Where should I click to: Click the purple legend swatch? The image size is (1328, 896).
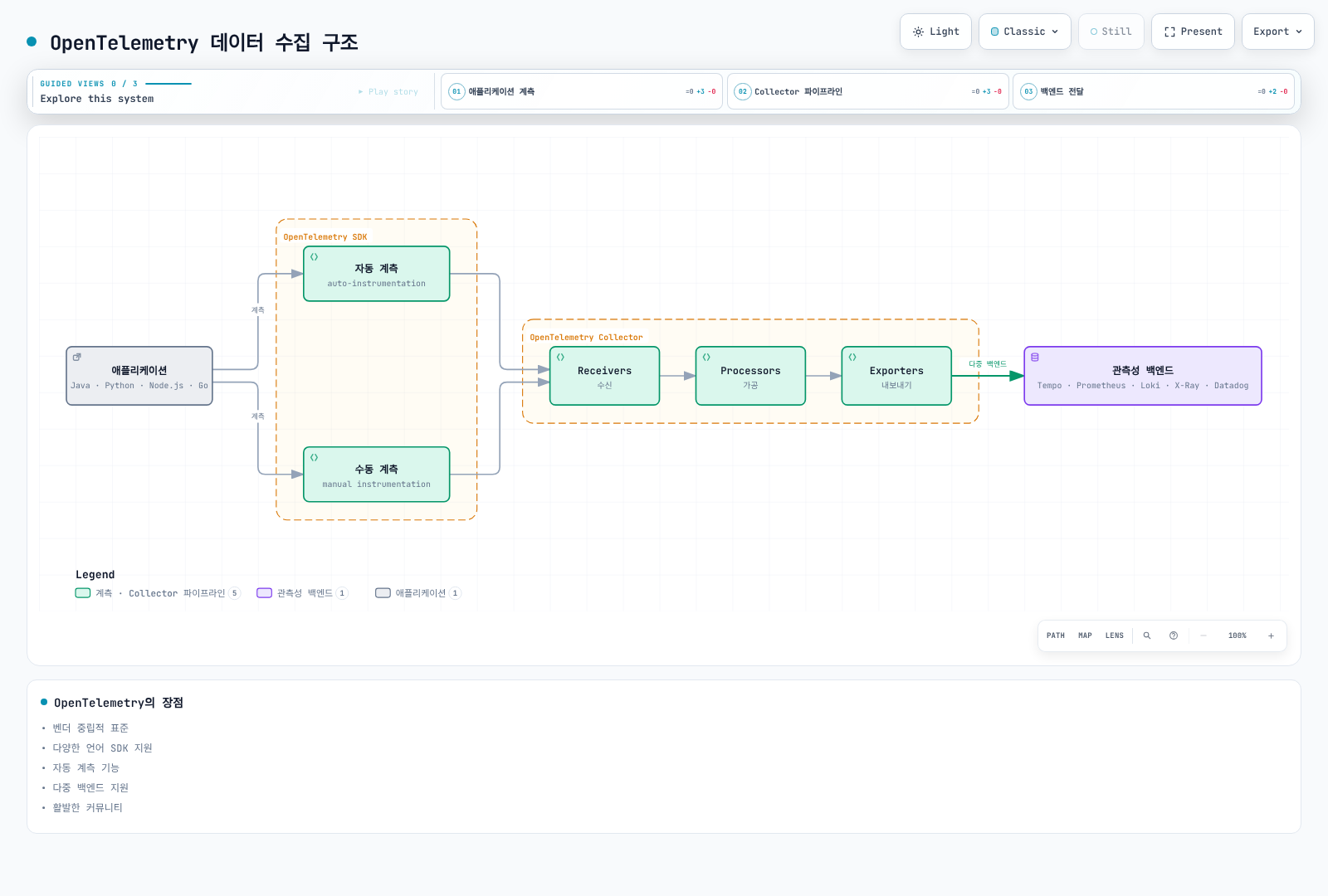[x=265, y=593]
